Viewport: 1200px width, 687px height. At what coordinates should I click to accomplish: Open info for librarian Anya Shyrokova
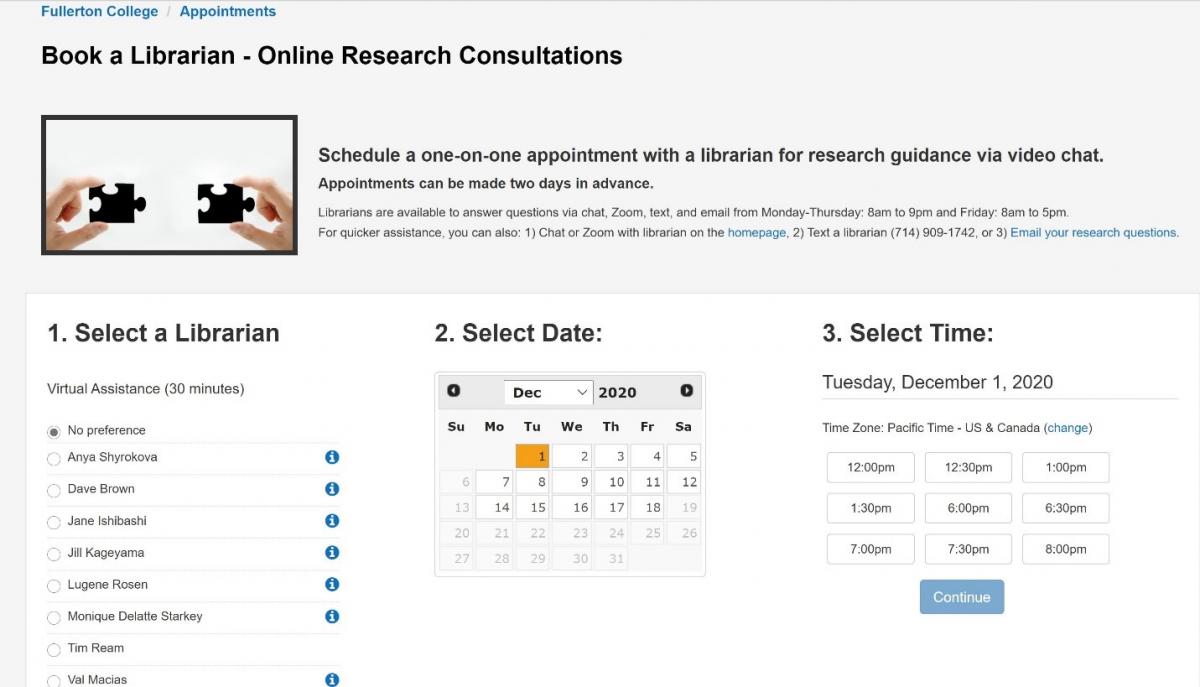coord(332,457)
